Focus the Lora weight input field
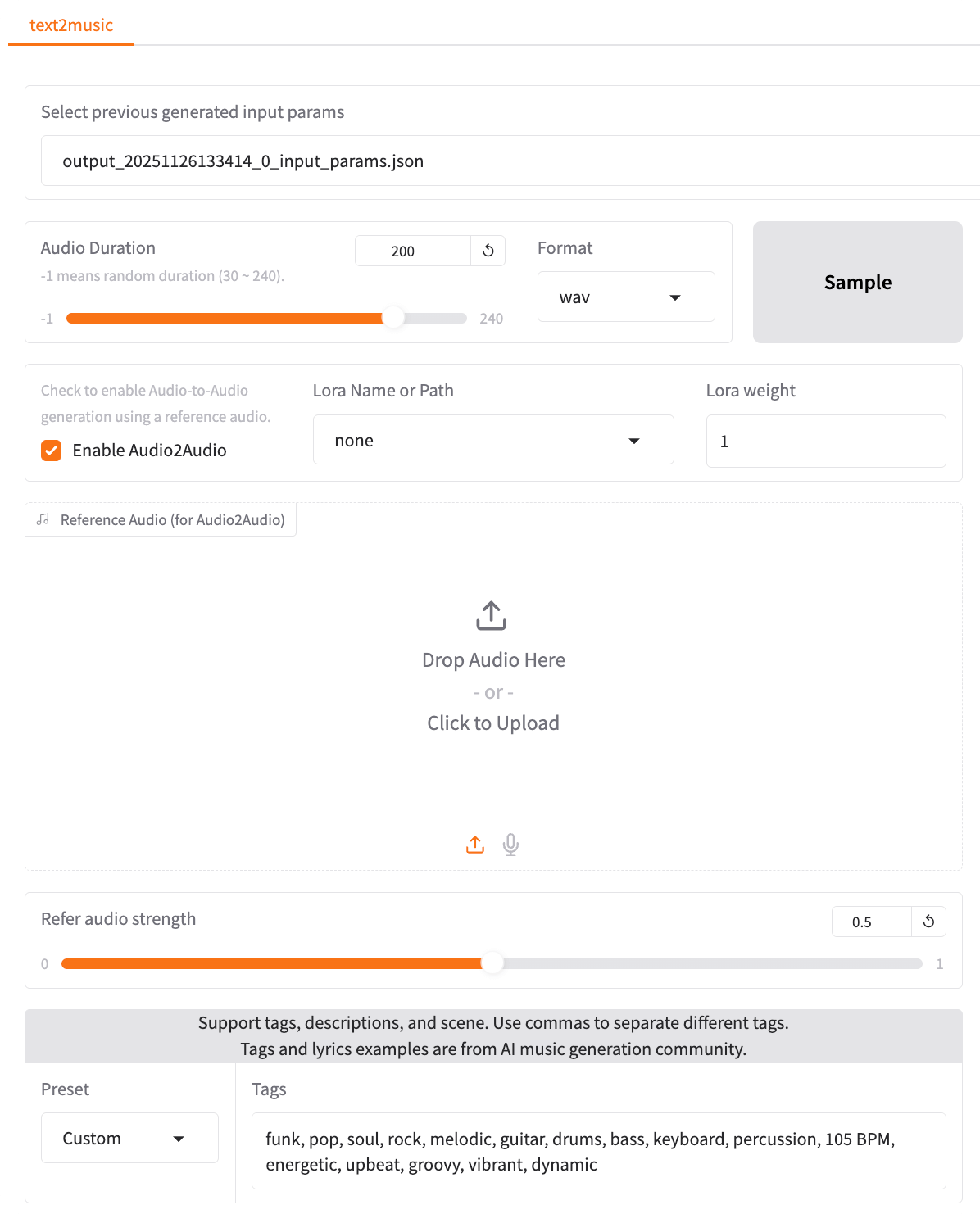This screenshot has width=980, height=1214. (x=825, y=442)
